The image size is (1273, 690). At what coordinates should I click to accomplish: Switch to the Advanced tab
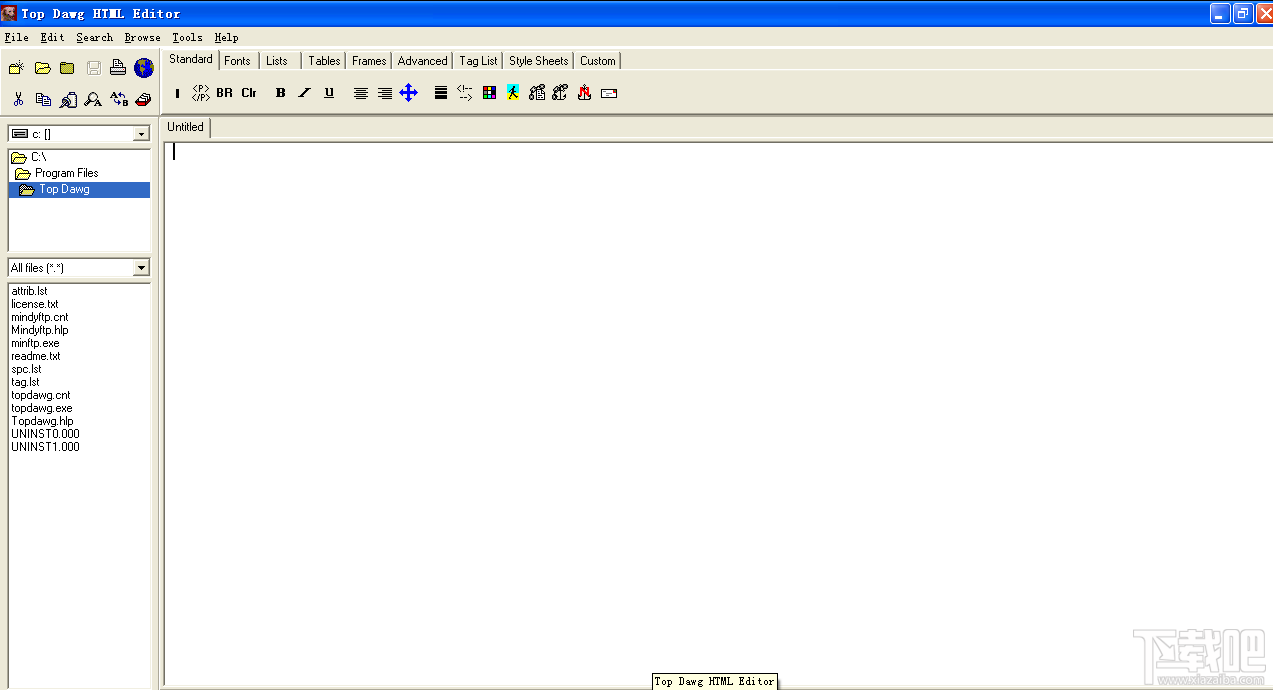[x=422, y=61]
